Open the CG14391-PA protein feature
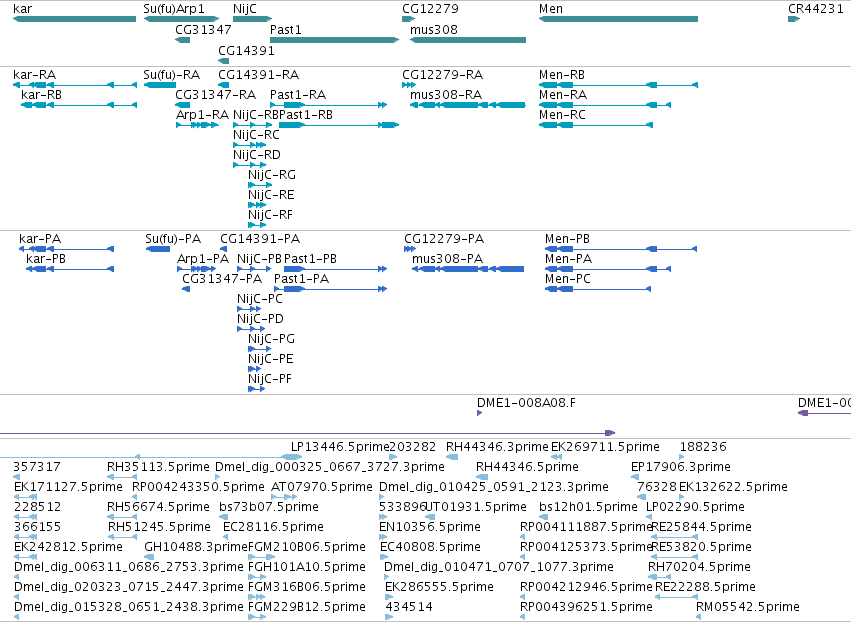The image size is (851, 622). pyautogui.click(x=223, y=249)
